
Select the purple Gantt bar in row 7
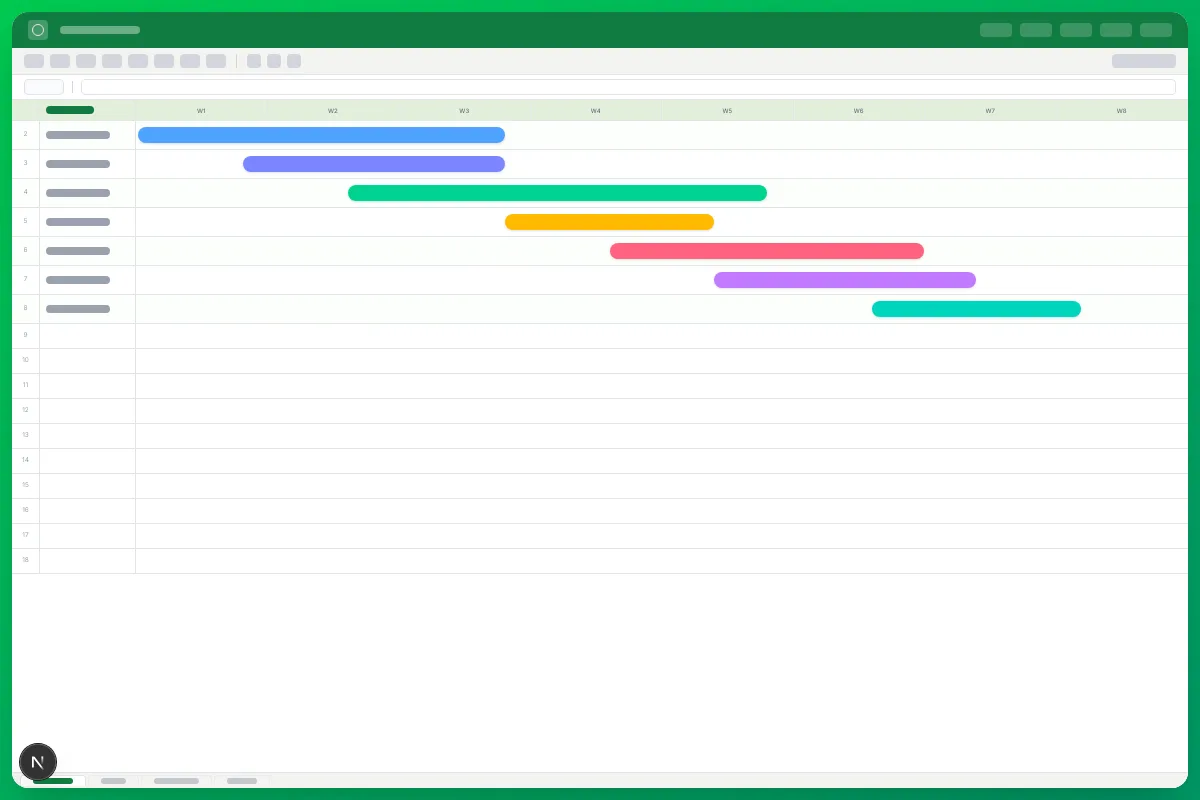[x=845, y=280]
